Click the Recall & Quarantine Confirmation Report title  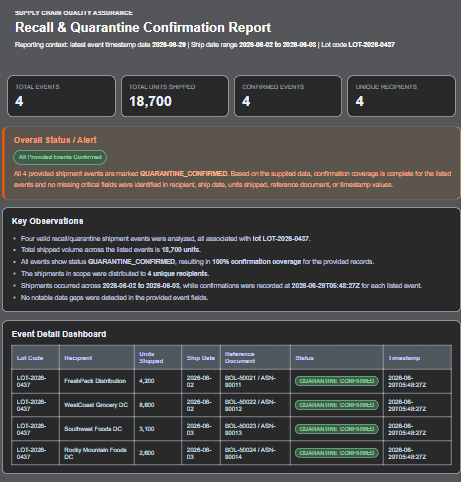[143, 27]
